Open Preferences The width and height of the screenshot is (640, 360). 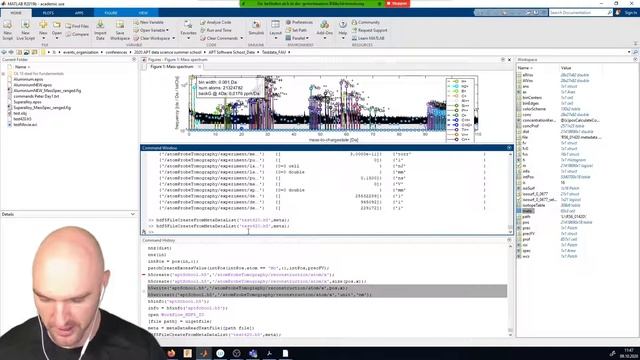coord(299,22)
